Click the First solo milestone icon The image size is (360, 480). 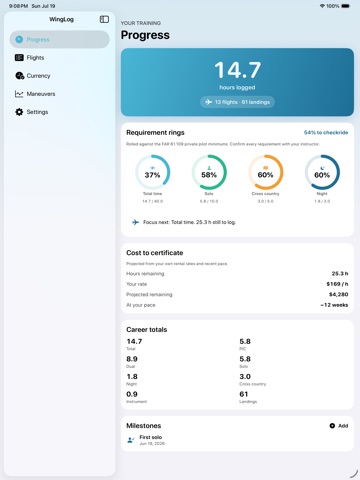click(x=131, y=440)
